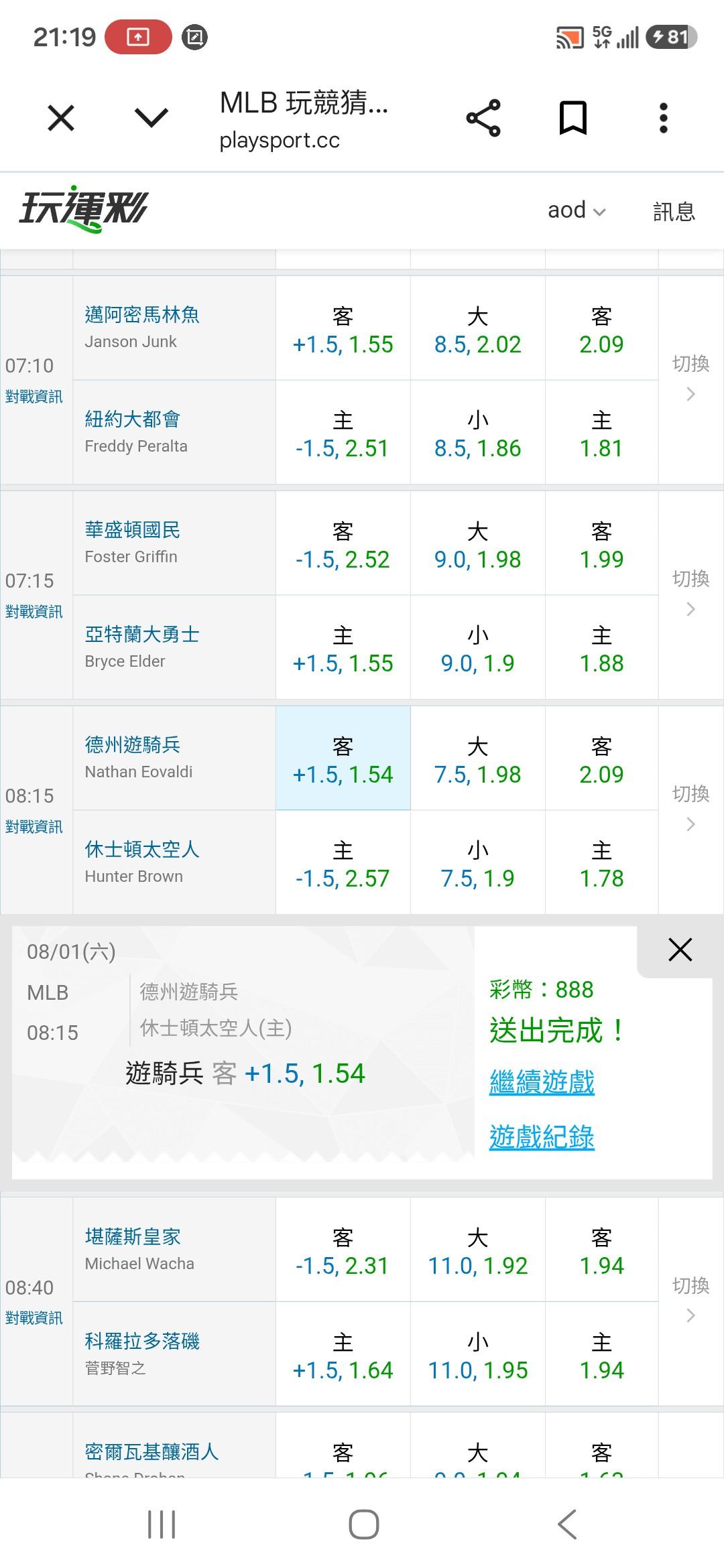Screen dimensions: 724x1568
Task: Tap the Android recent apps button
Action: tap(162, 1524)
